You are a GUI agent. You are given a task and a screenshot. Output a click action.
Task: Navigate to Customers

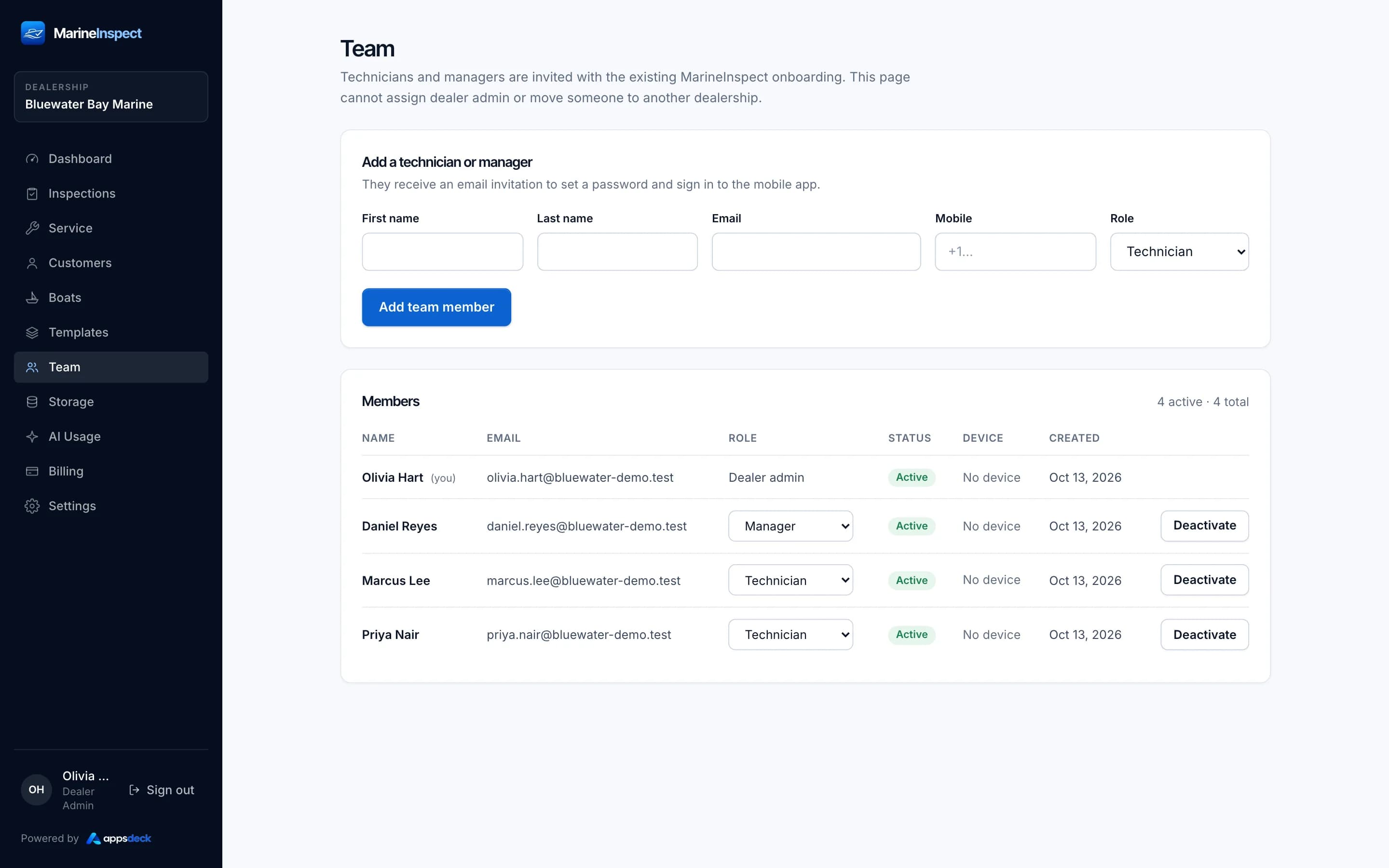pos(111,263)
